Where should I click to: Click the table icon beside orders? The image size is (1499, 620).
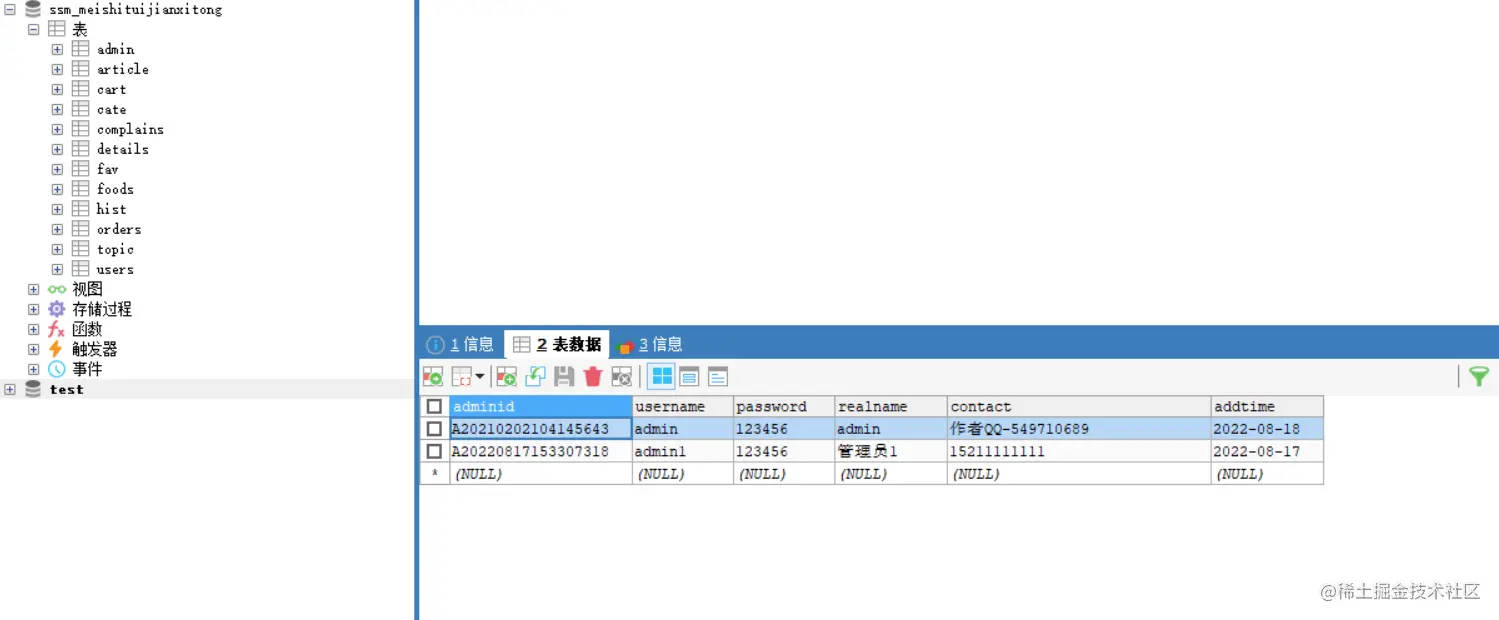pyautogui.click(x=81, y=229)
